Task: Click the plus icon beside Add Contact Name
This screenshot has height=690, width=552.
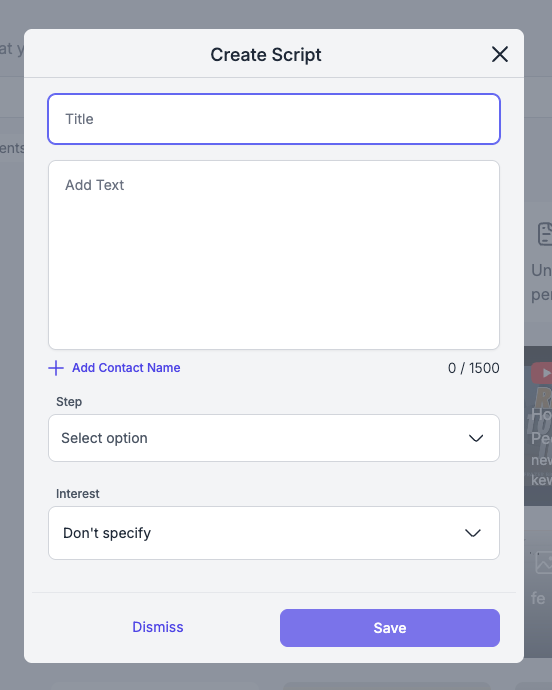Action: coord(56,368)
